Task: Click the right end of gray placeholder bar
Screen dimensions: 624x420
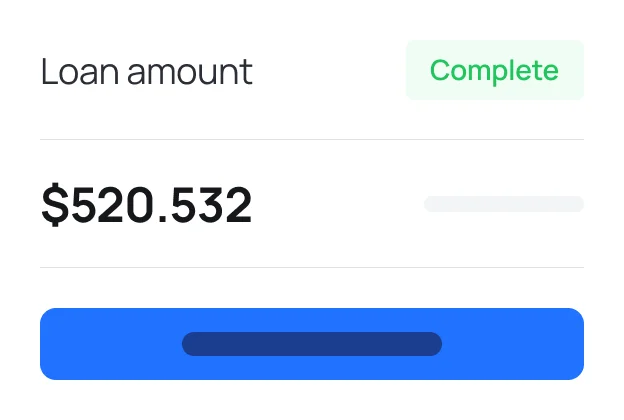Action: tap(577, 204)
